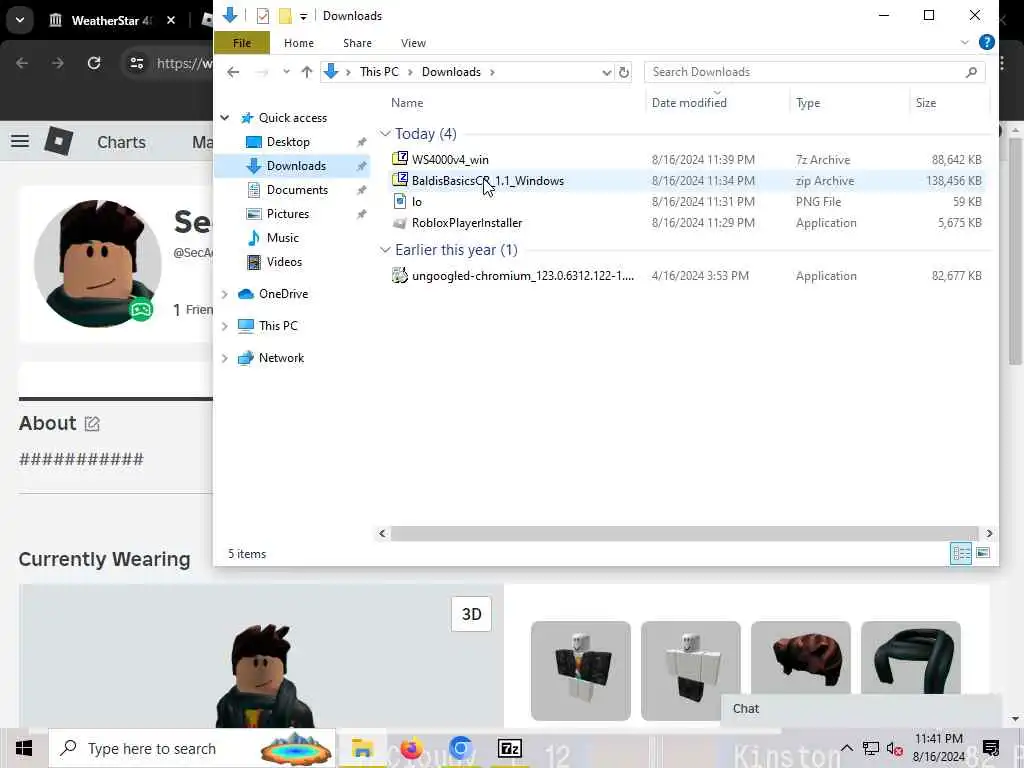Open Pictures in navigation pane
The height and width of the screenshot is (768, 1024).
[287, 214]
